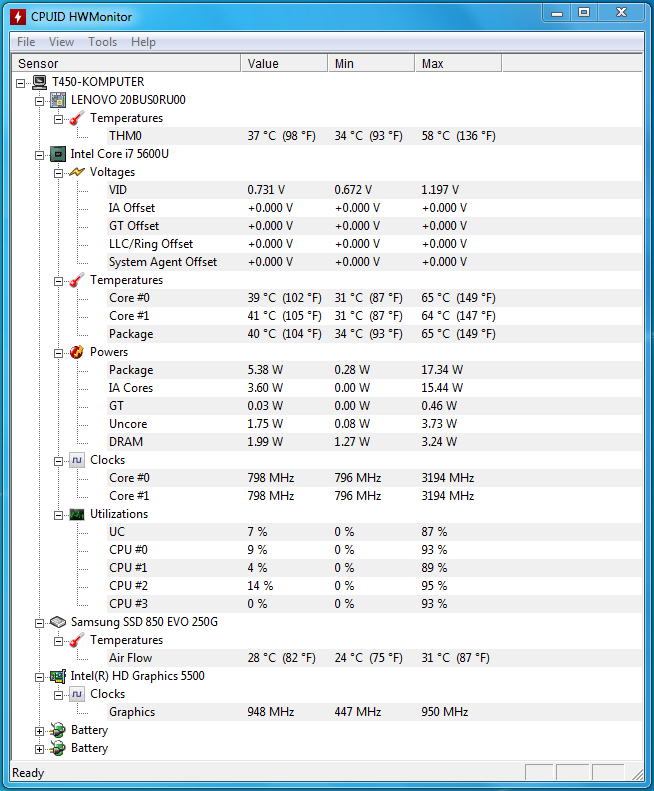Click the Intel Core i7 5600U chip icon
Screen dimensions: 654x791
click(58, 154)
